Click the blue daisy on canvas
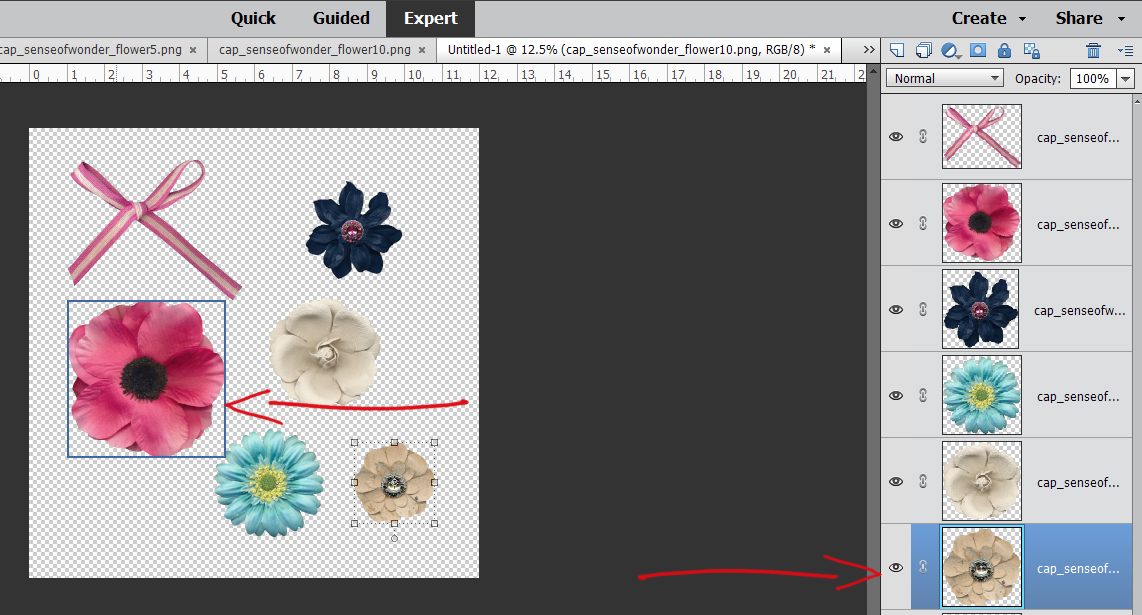This screenshot has height=615, width=1142. tap(269, 482)
